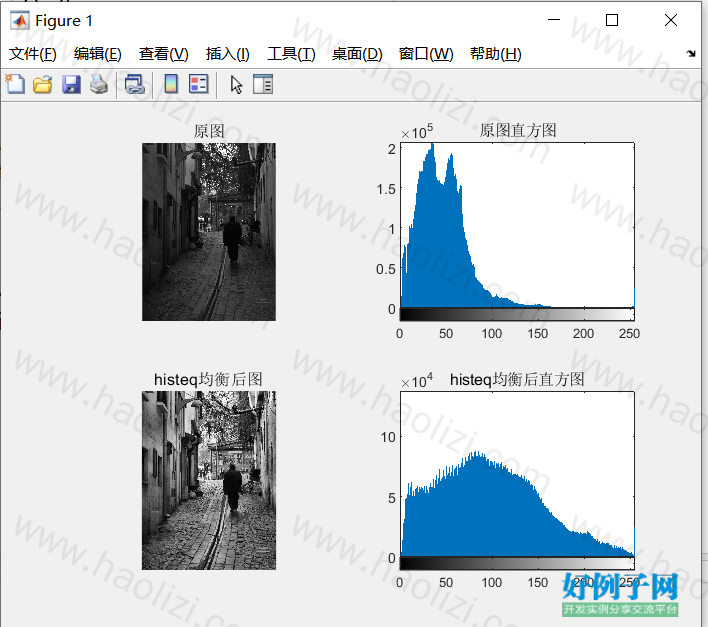Click the Figure 1 window title
The width and height of the screenshot is (708, 627).
point(64,21)
